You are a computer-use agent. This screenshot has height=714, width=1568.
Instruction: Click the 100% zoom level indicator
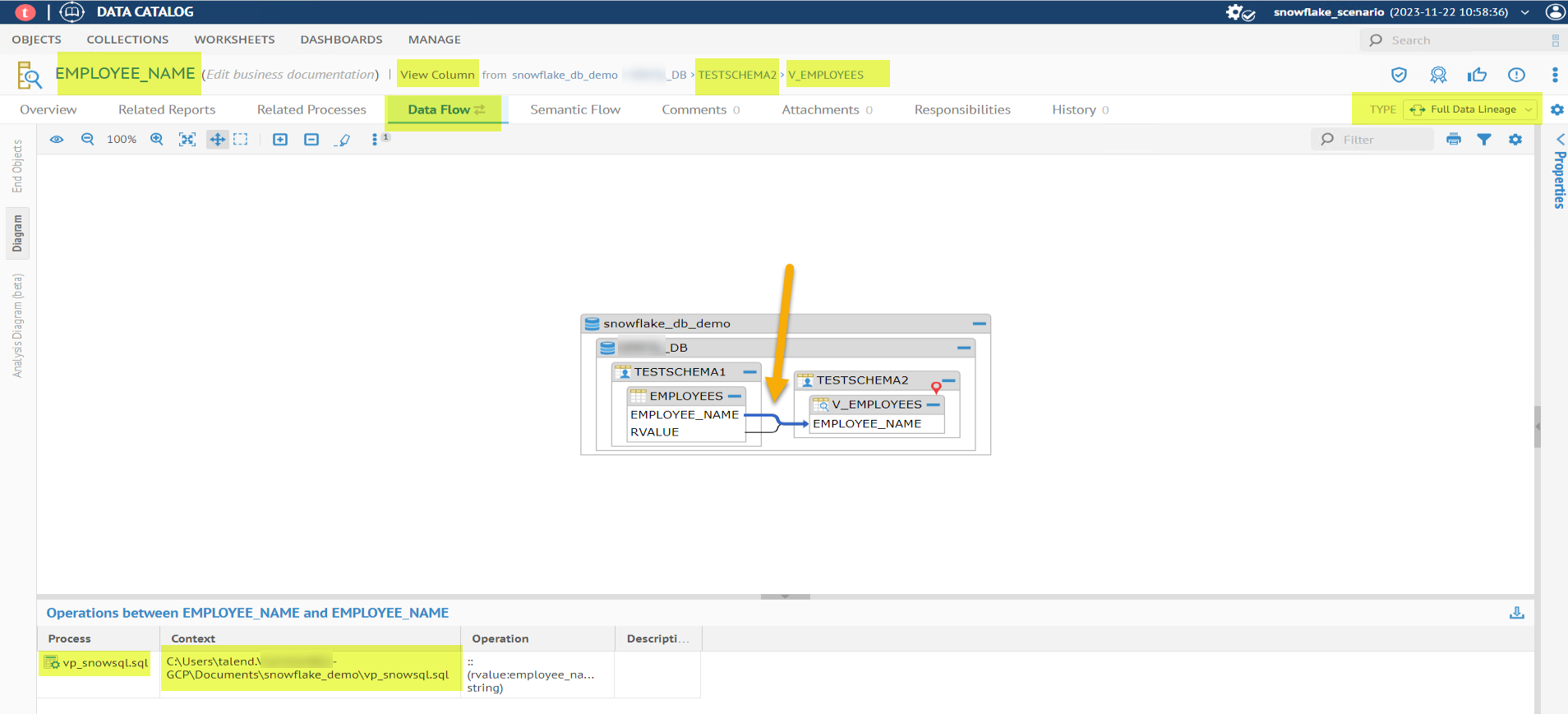click(122, 140)
